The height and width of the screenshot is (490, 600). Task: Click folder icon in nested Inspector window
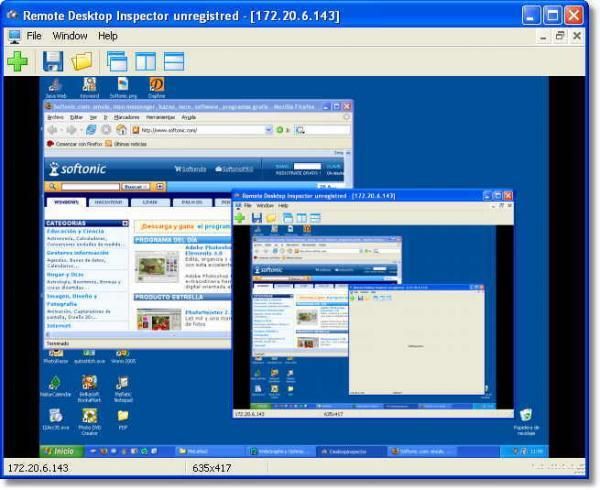(271, 218)
